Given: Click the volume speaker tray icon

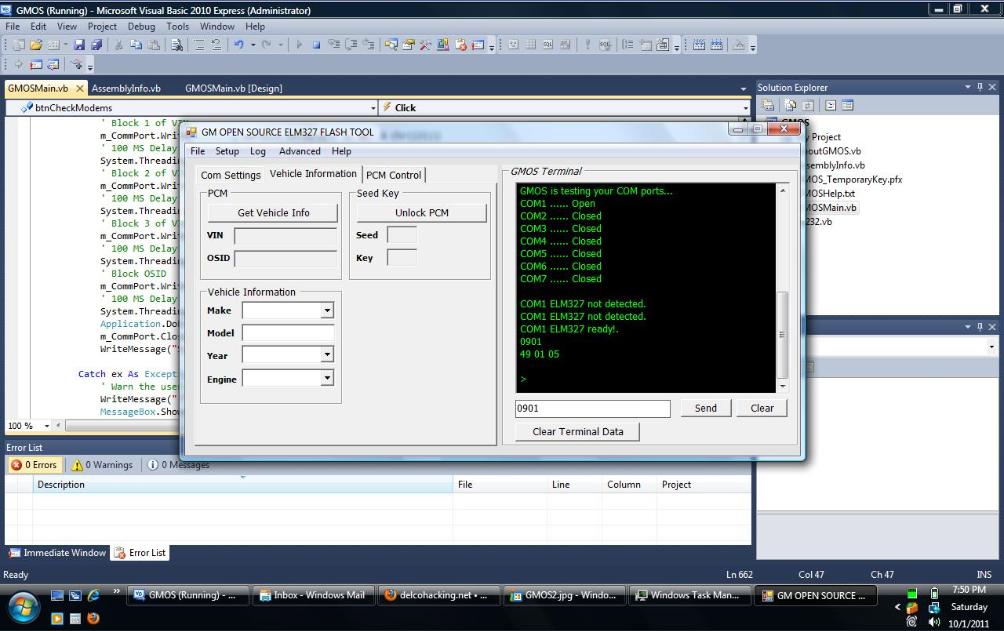Looking at the screenshot, I should (934, 622).
